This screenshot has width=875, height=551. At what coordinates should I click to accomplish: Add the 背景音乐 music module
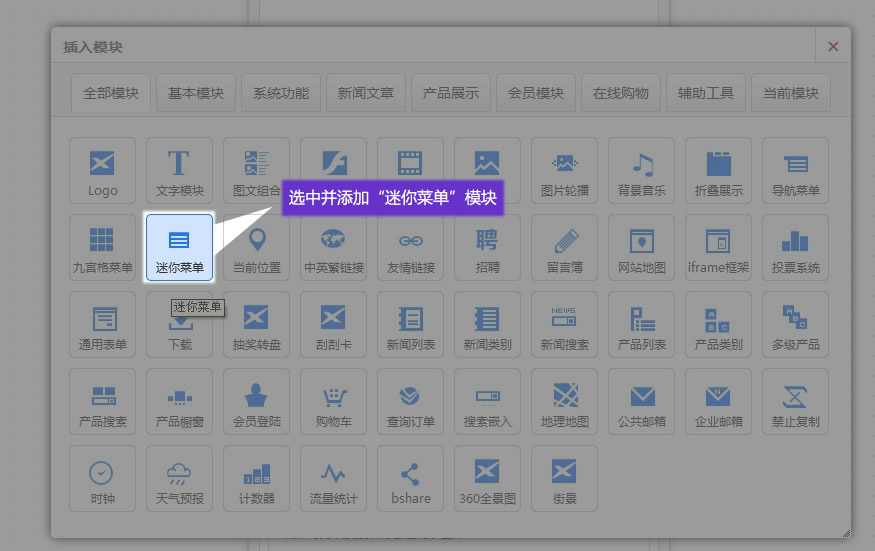(x=641, y=170)
